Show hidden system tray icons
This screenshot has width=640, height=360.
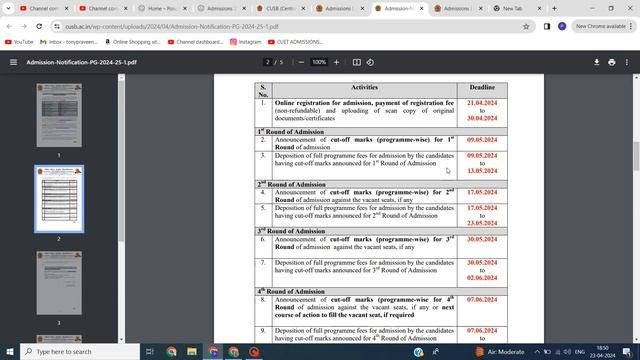537,351
